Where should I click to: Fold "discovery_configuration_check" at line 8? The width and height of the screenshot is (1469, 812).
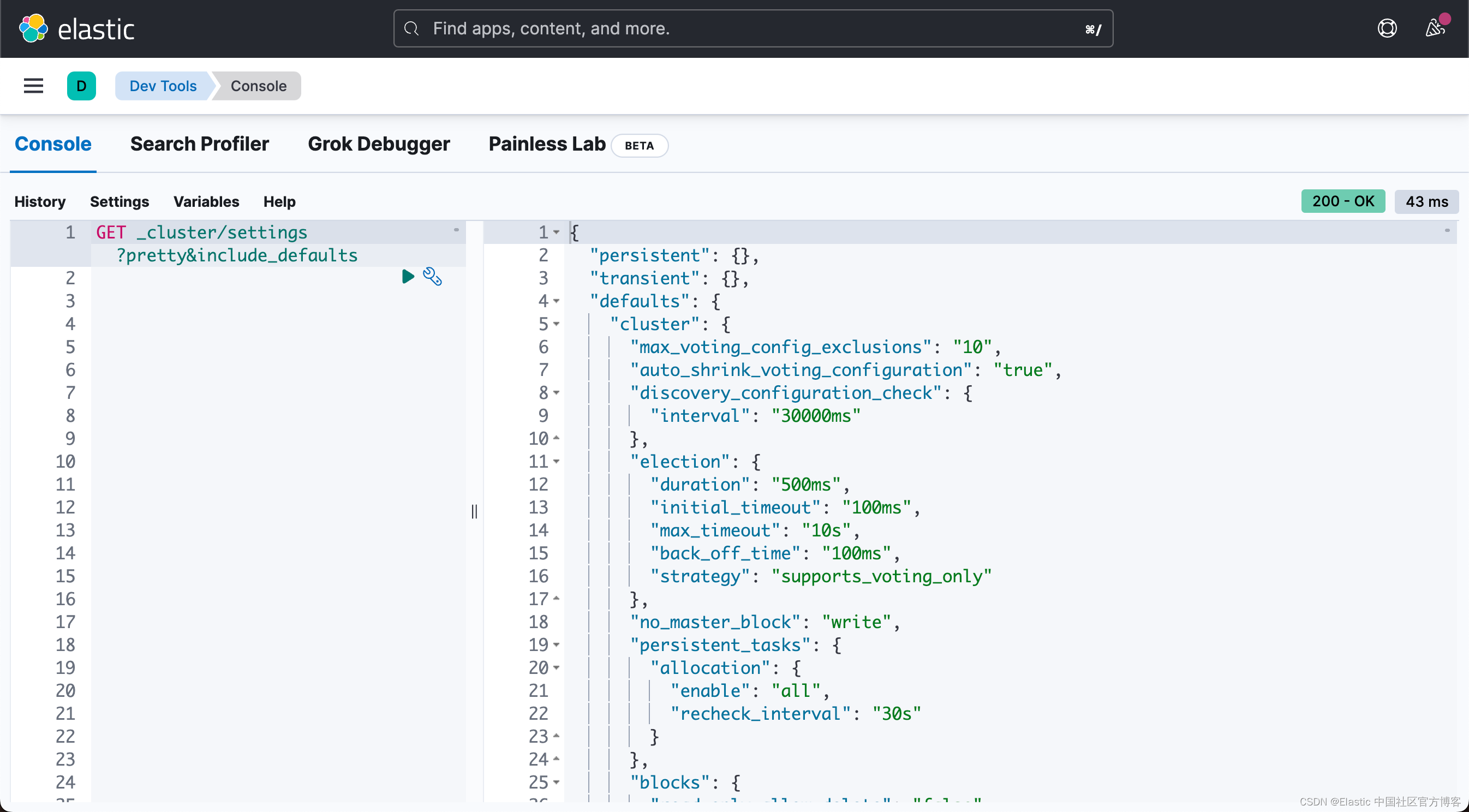tap(556, 393)
